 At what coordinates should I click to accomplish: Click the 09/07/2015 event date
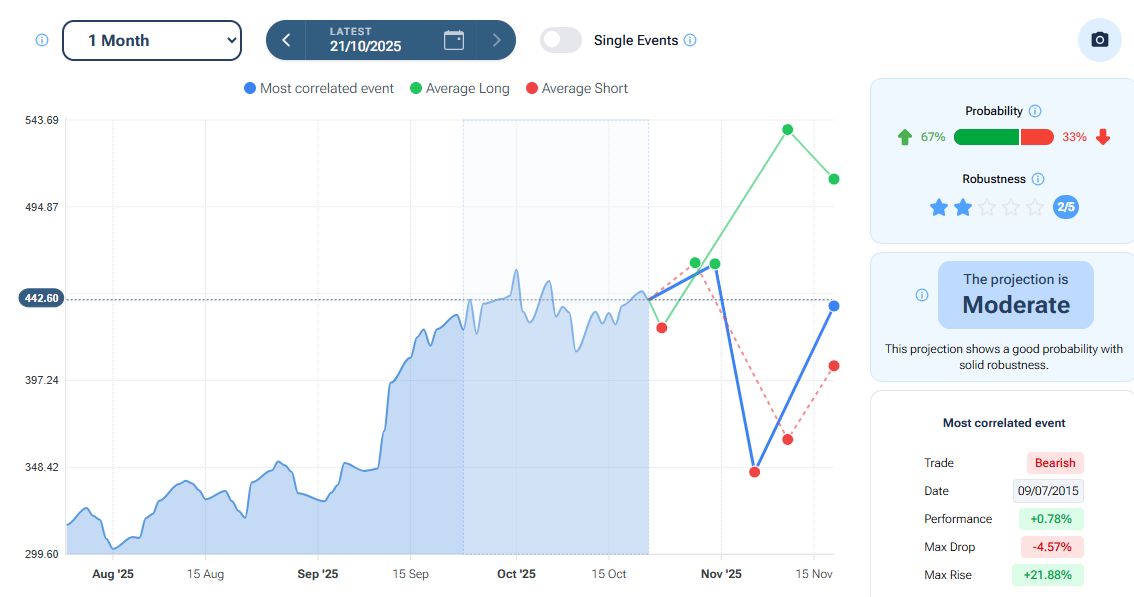(x=1048, y=491)
